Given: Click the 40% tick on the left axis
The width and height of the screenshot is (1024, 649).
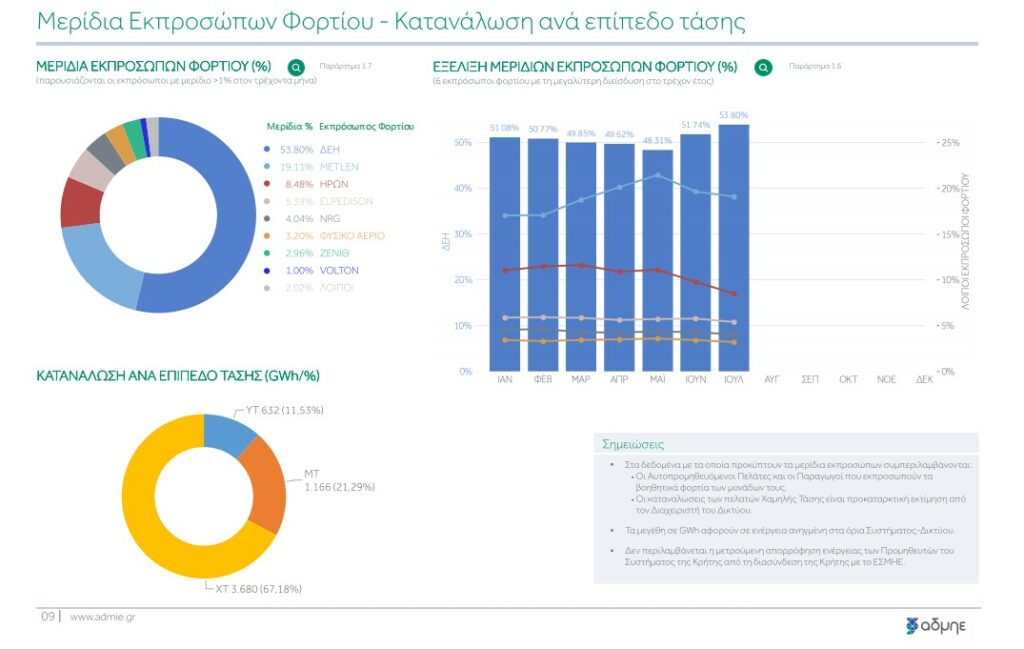Looking at the screenshot, I should (x=463, y=188).
